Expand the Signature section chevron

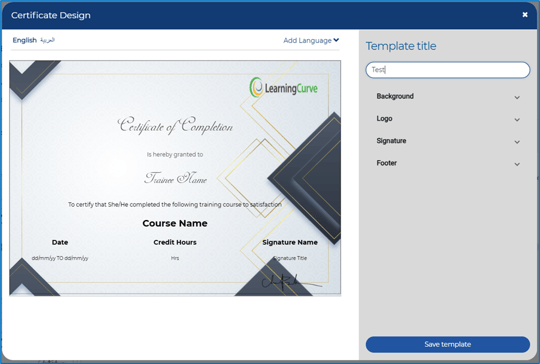[x=517, y=142]
